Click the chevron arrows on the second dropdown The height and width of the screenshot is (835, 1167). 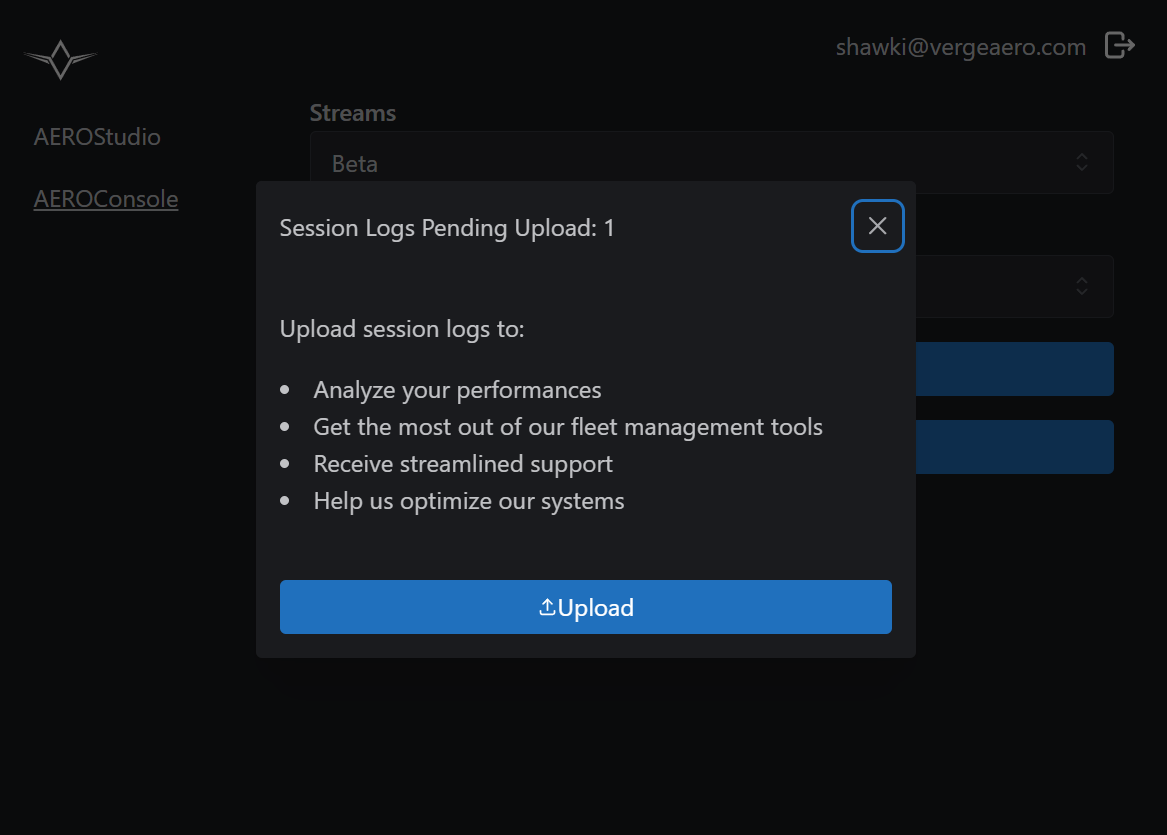(x=1081, y=286)
